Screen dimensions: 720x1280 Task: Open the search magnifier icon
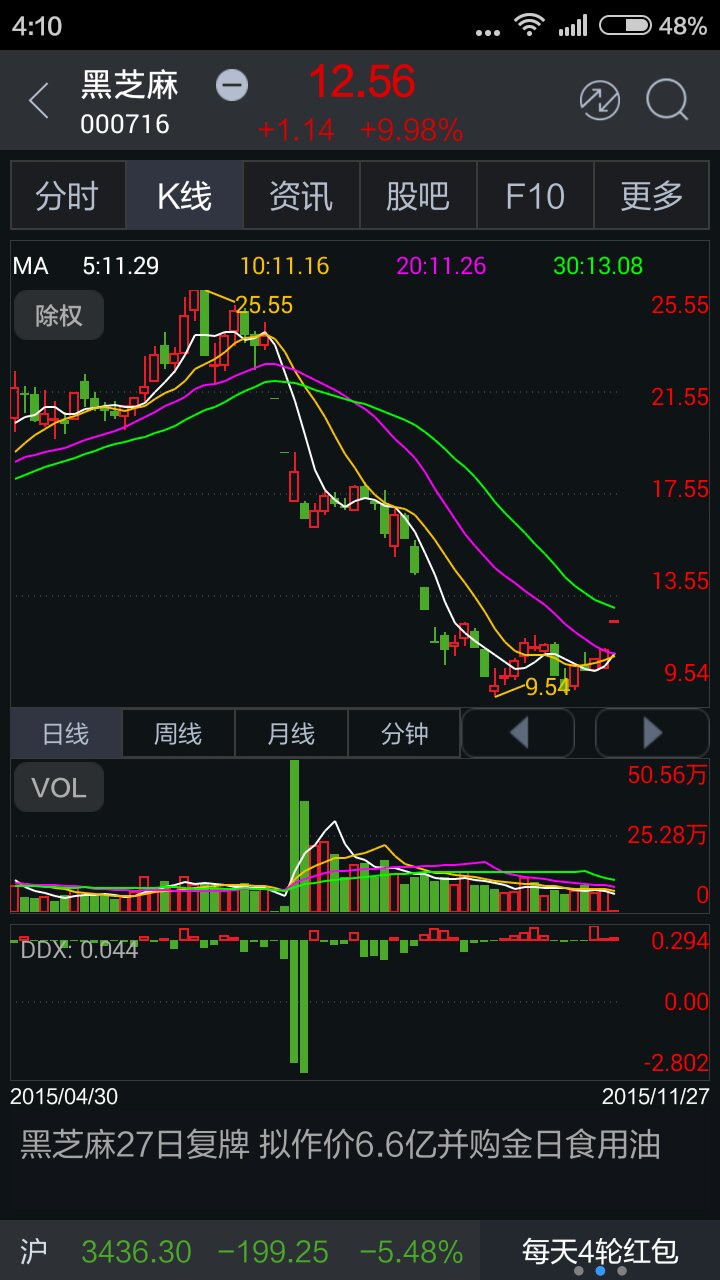(667, 101)
